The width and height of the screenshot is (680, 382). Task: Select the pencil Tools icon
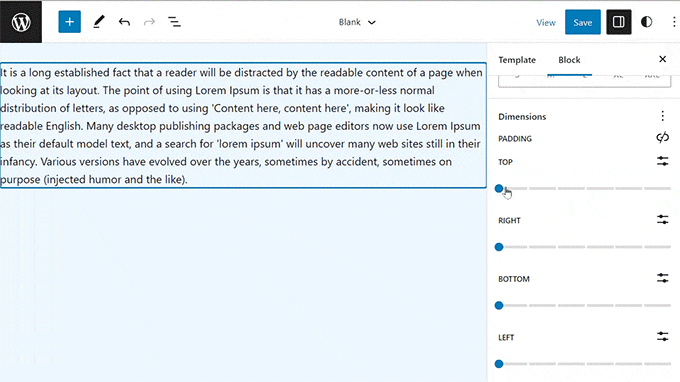[99, 22]
